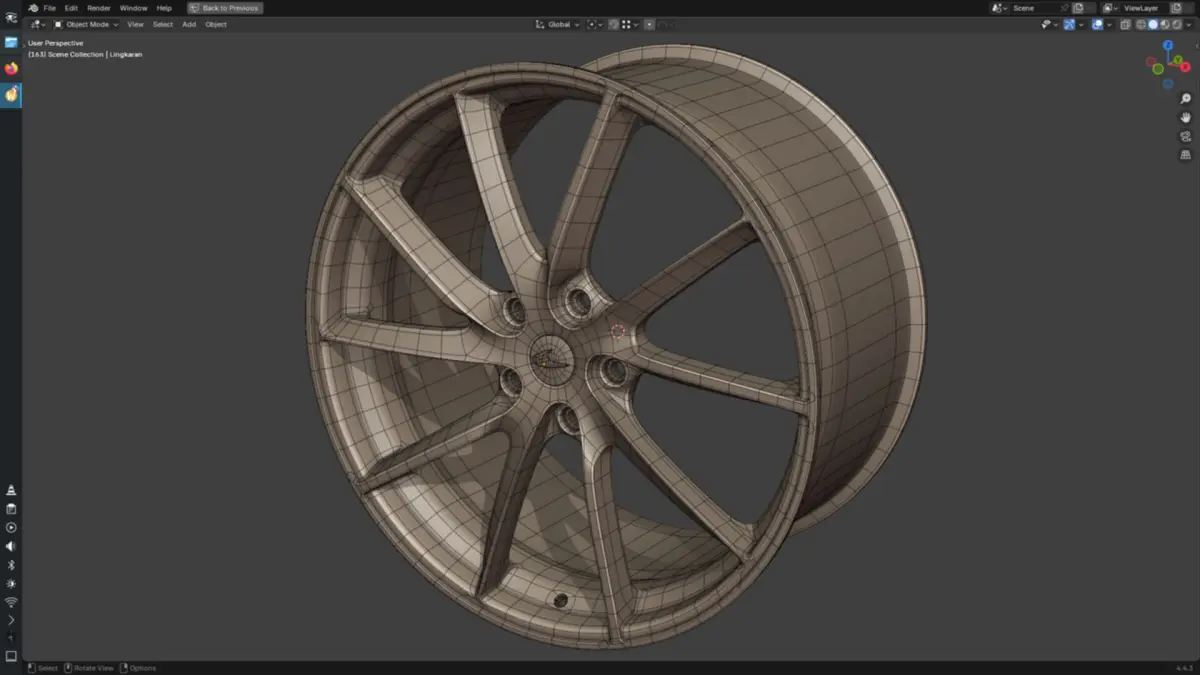1200x675 pixels.
Task: Open the brightness tray icon
Action: pos(11,584)
